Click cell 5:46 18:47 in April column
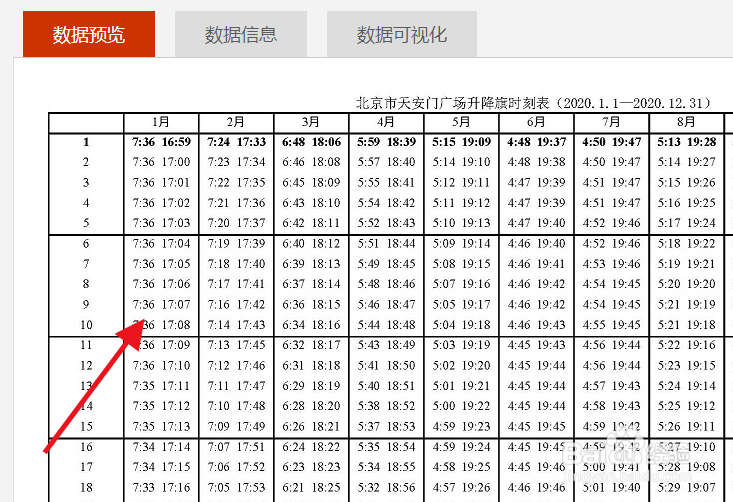Viewport: 733px width, 502px height. click(386, 305)
